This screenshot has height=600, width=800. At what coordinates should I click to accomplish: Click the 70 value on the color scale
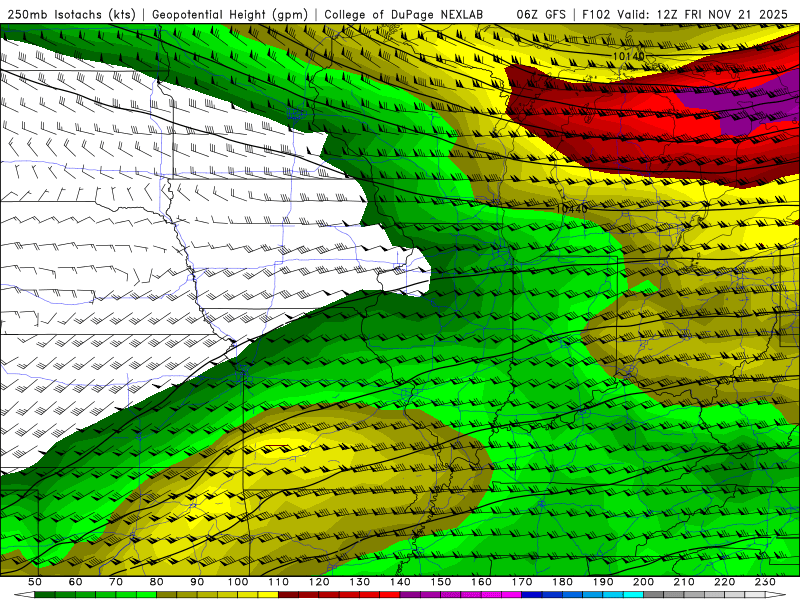pos(116,582)
